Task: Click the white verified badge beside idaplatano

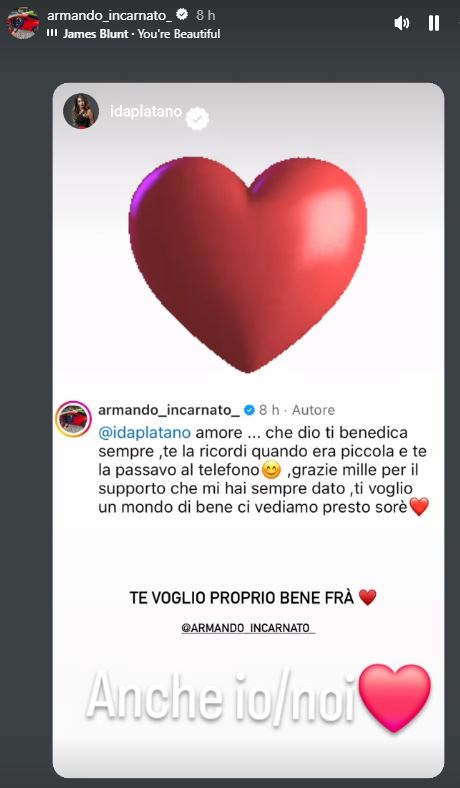Action: 197,119
